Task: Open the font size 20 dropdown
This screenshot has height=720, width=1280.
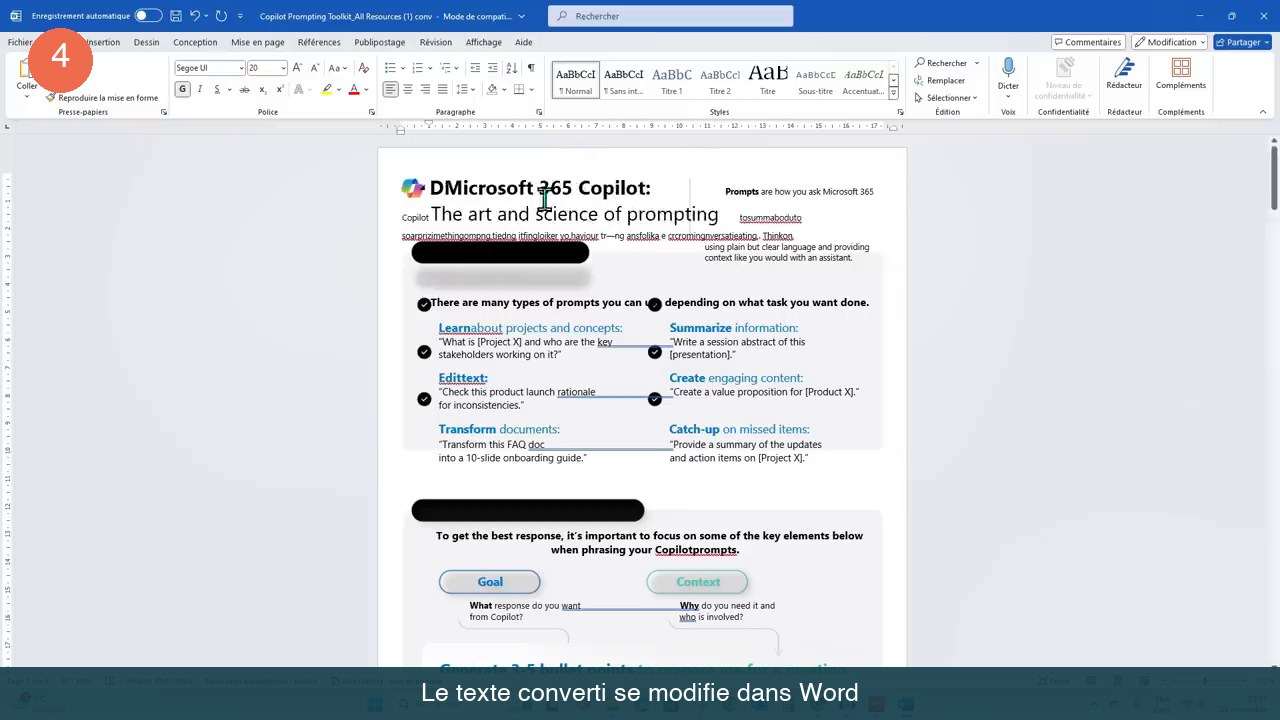Action: click(284, 68)
